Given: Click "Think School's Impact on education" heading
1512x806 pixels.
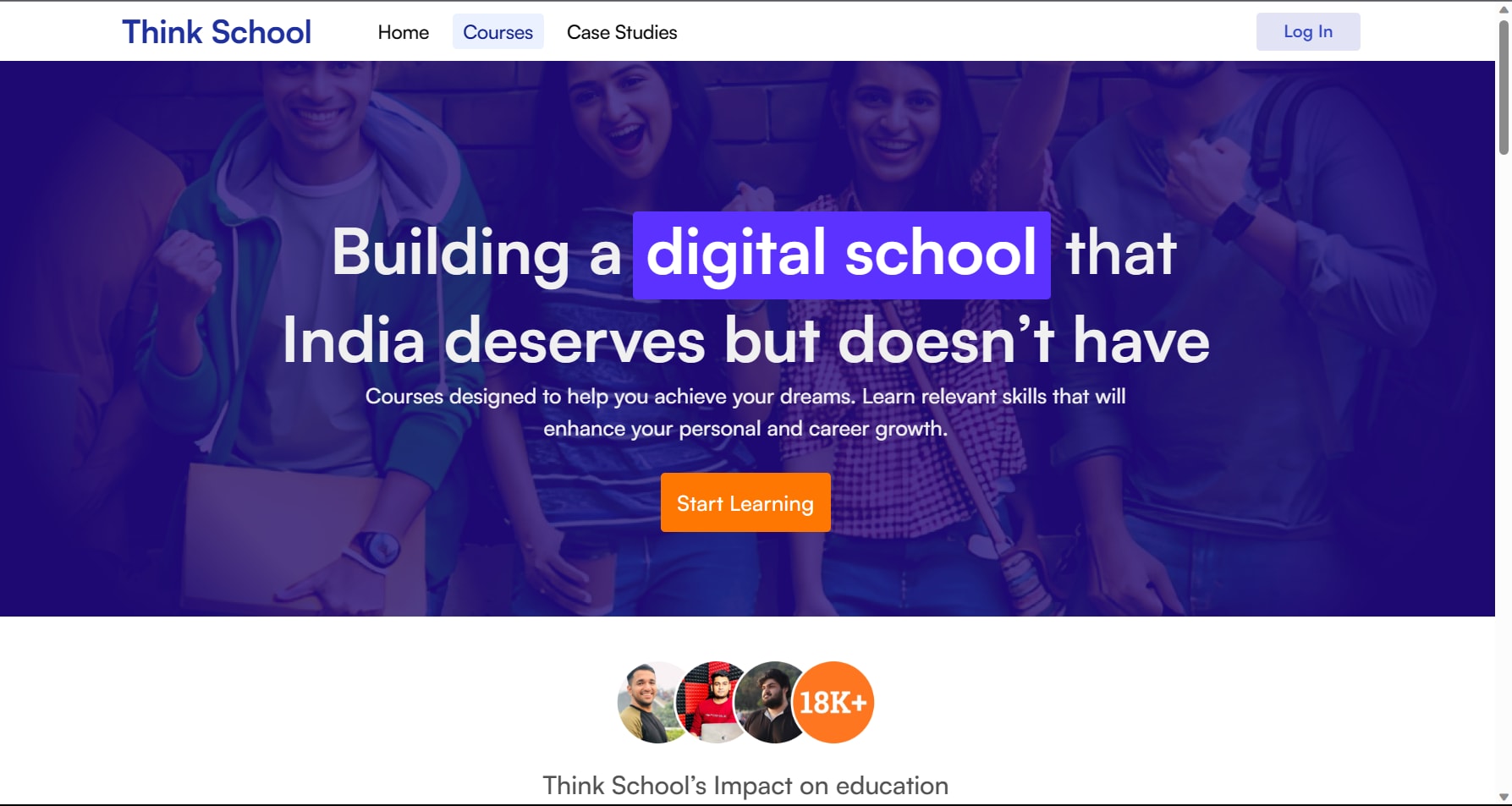Looking at the screenshot, I should pos(745,786).
